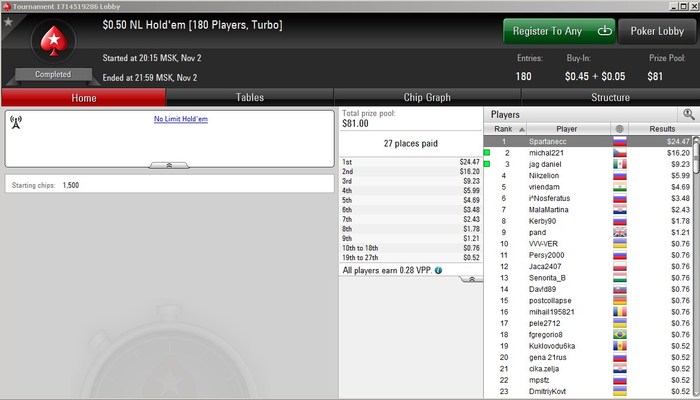Click the Register To Any button
The image size is (700, 400).
[559, 31]
